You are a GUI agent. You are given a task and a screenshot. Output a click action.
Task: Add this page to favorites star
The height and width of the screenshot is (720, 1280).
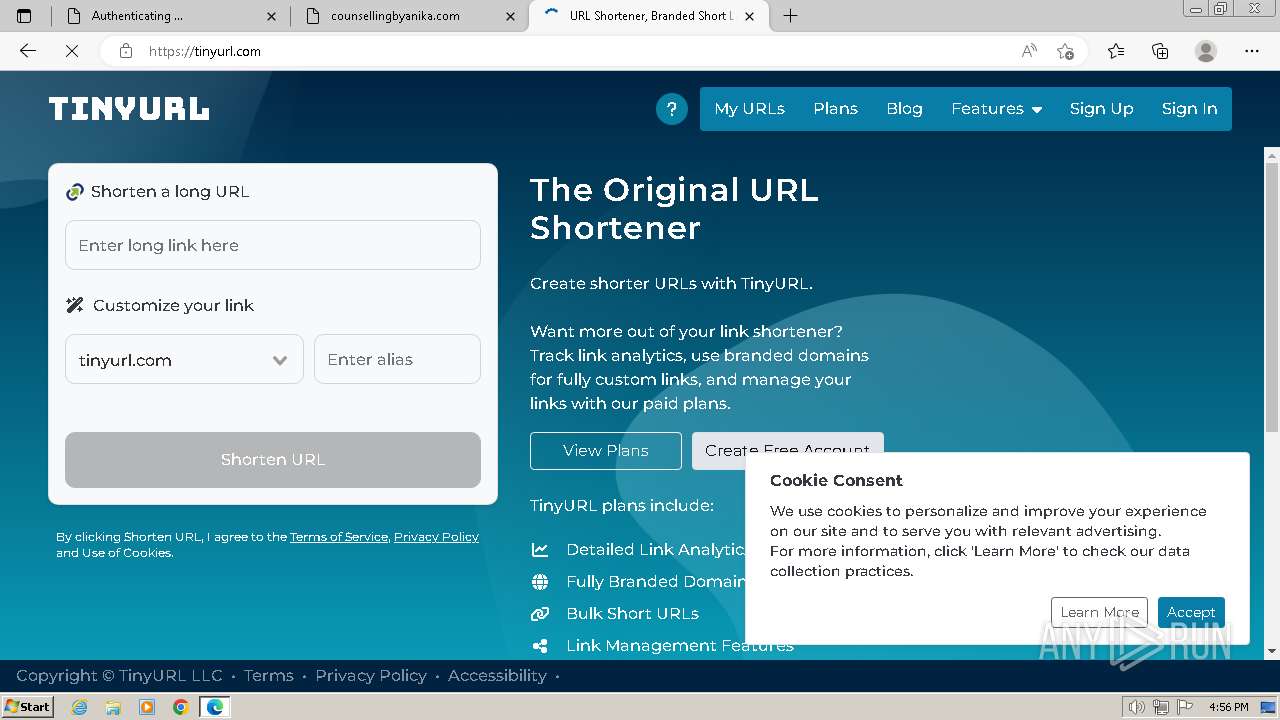tap(1065, 51)
